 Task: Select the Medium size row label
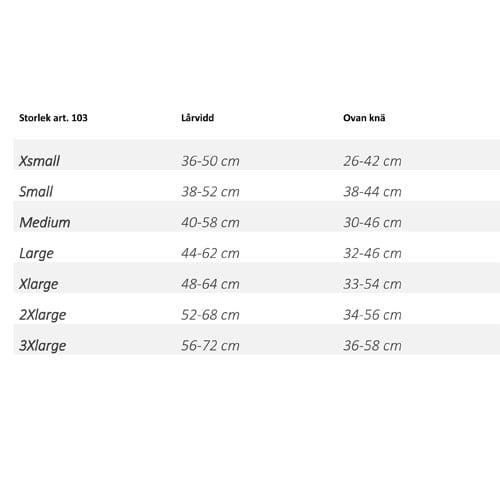tap(45, 222)
